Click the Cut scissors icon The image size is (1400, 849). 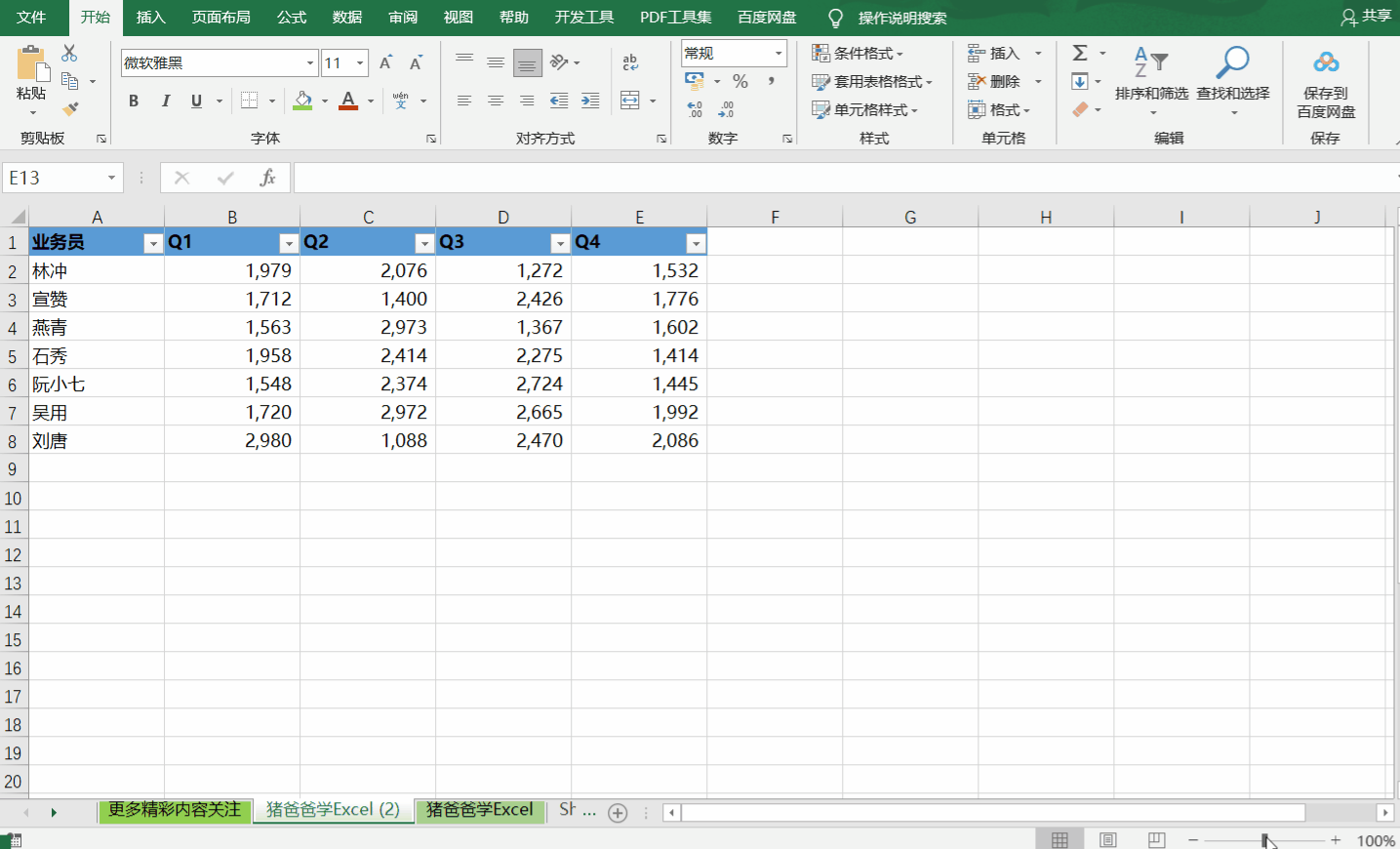tap(69, 53)
